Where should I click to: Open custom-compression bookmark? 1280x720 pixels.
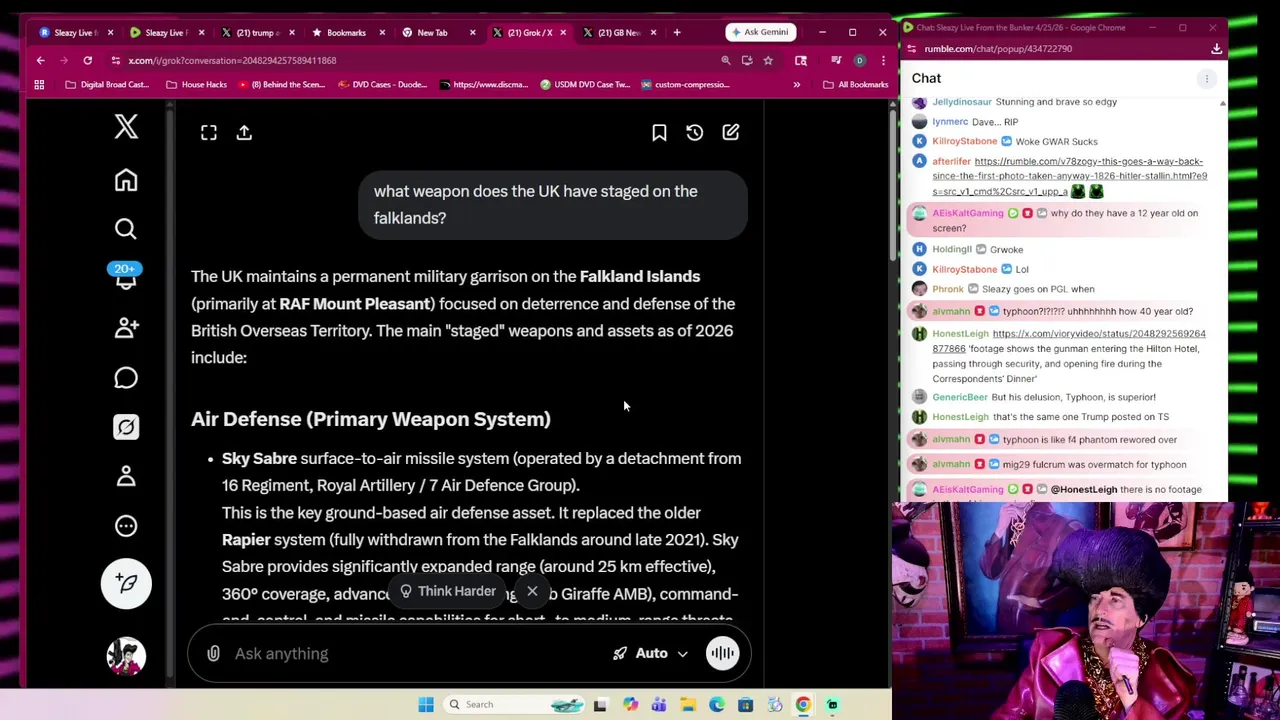[686, 85]
